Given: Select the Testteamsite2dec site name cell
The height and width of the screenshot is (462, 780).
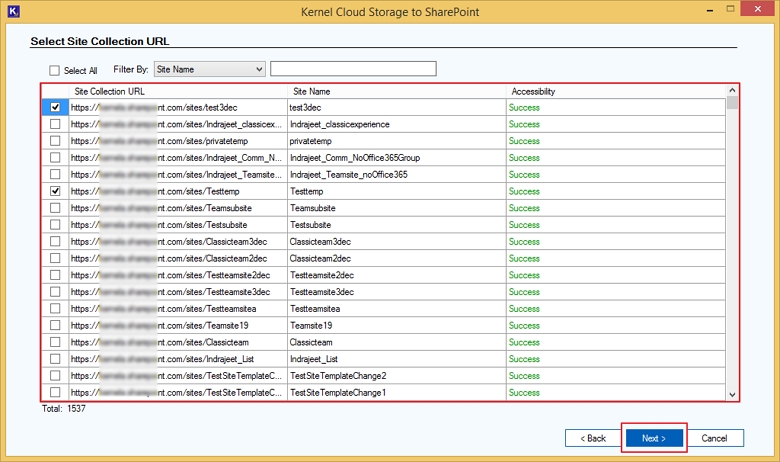Looking at the screenshot, I should [x=396, y=275].
